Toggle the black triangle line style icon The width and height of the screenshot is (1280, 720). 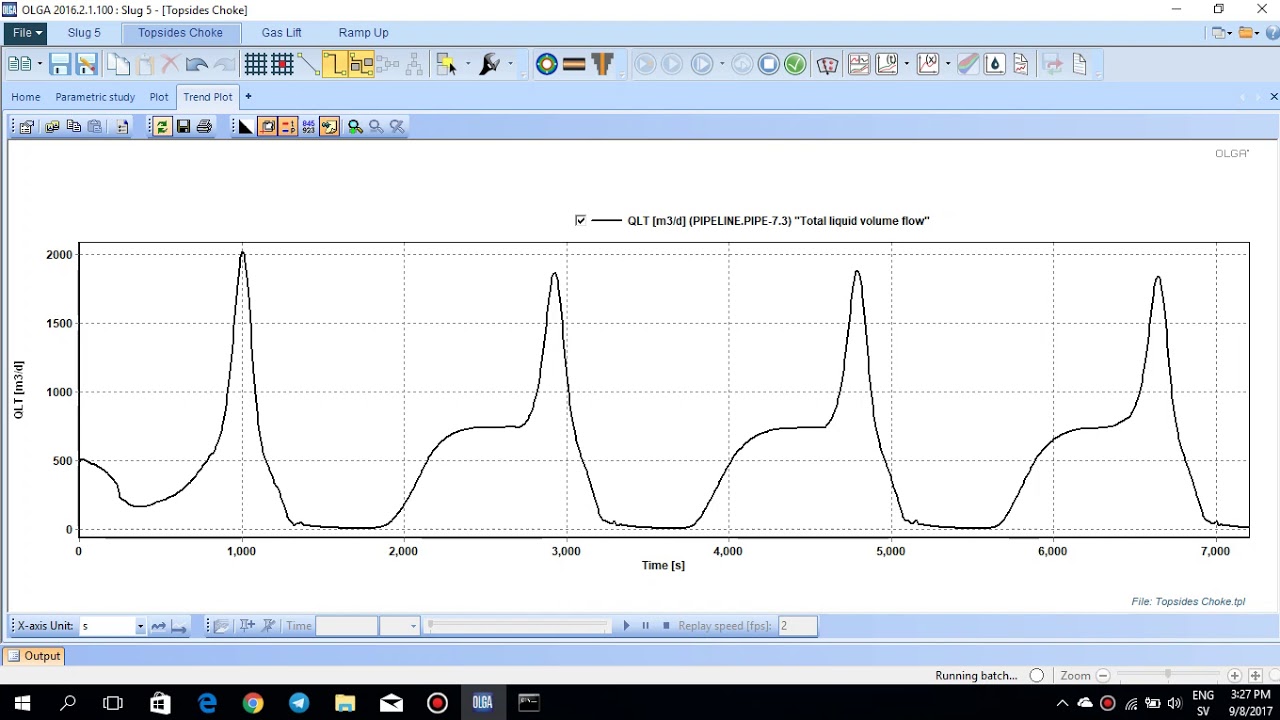[x=245, y=127]
